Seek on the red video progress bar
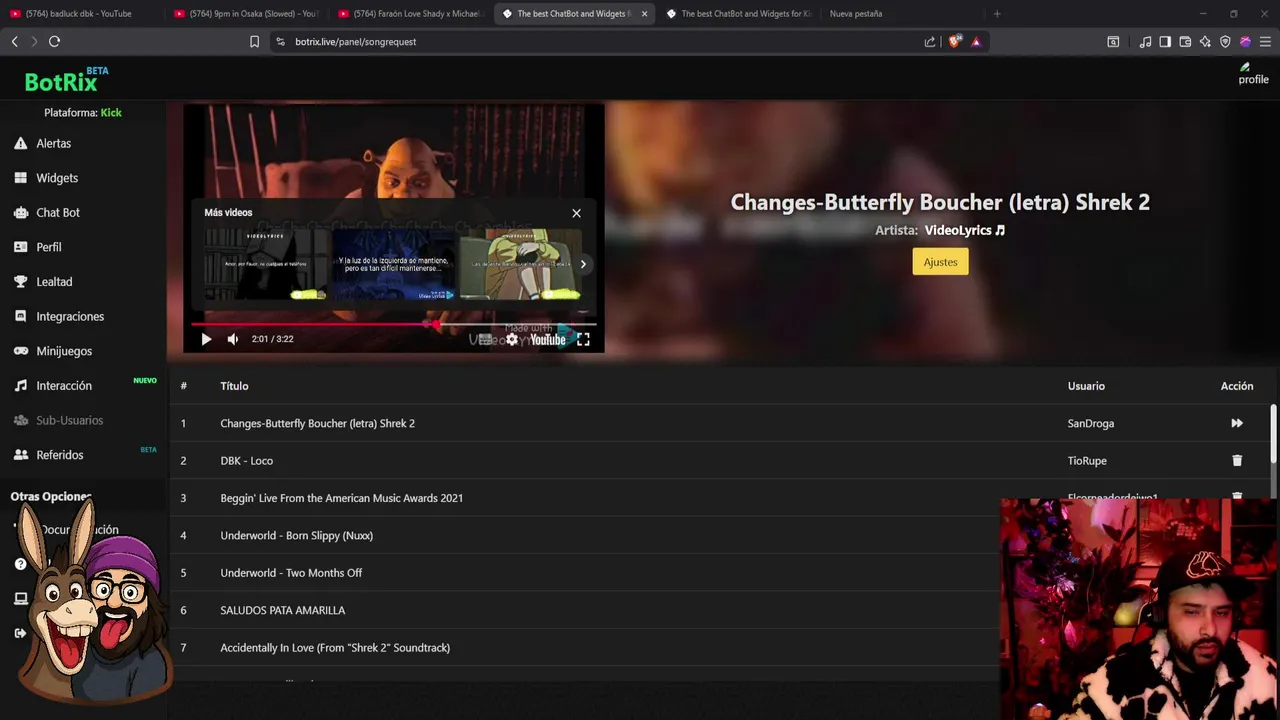 [394, 324]
